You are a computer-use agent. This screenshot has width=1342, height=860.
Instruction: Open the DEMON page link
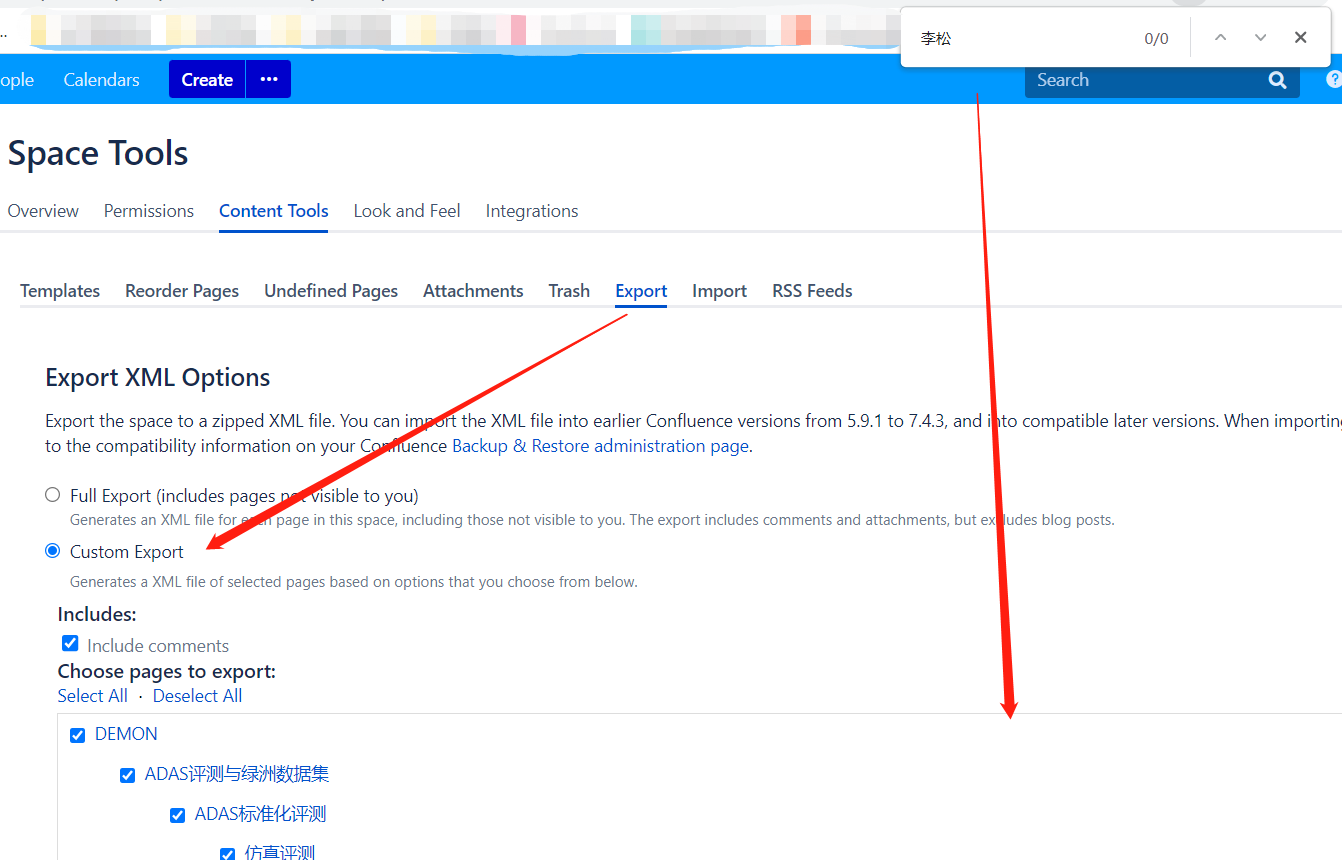(126, 734)
